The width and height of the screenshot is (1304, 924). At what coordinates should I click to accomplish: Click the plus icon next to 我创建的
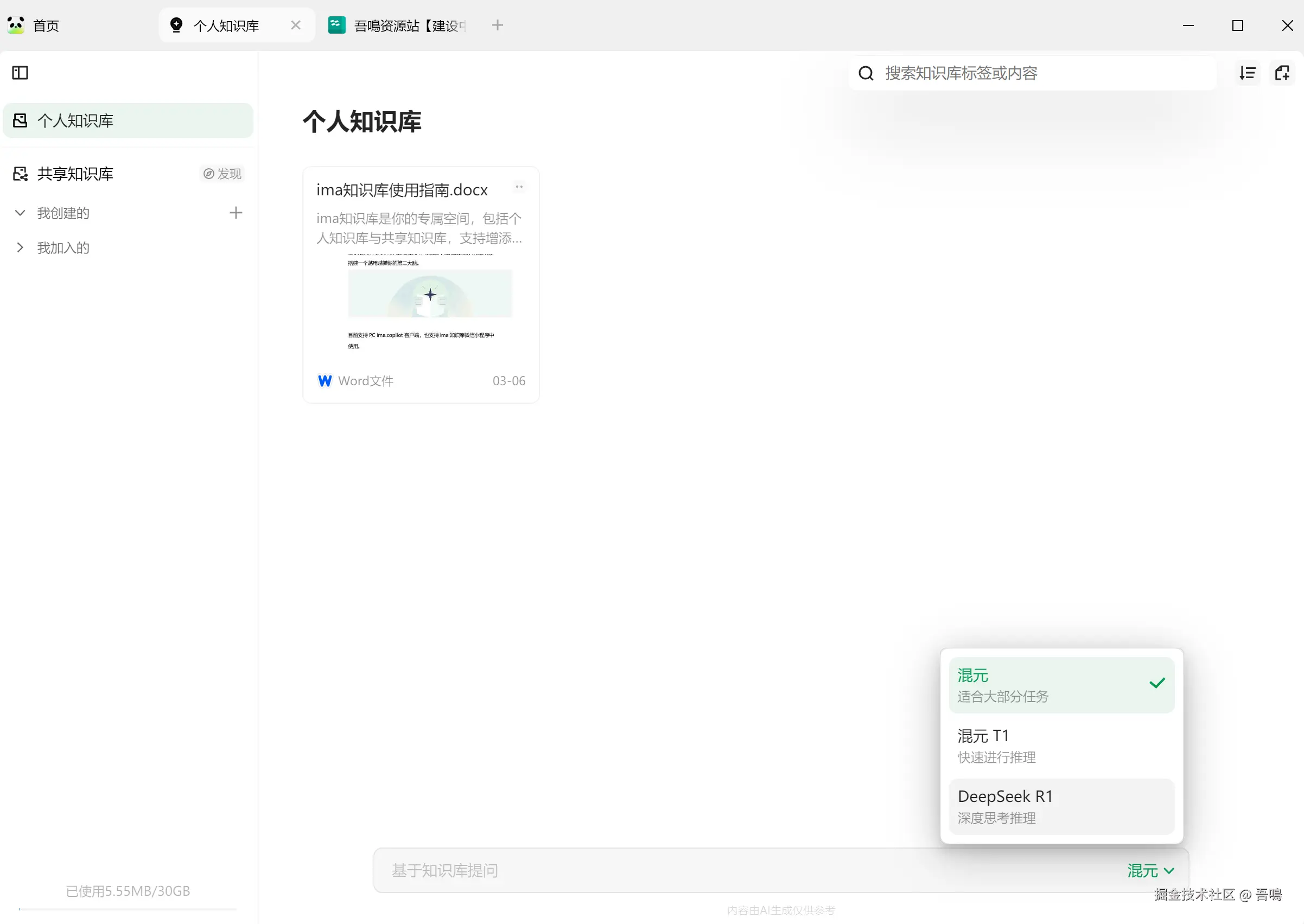pyautogui.click(x=236, y=213)
